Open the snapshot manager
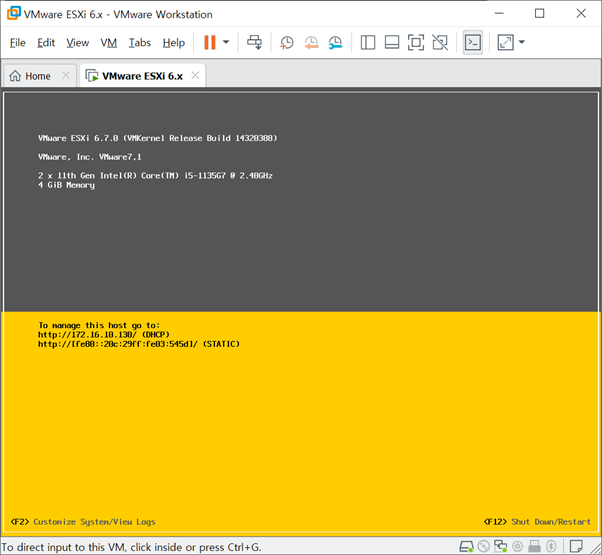This screenshot has width=602, height=555. click(336, 43)
